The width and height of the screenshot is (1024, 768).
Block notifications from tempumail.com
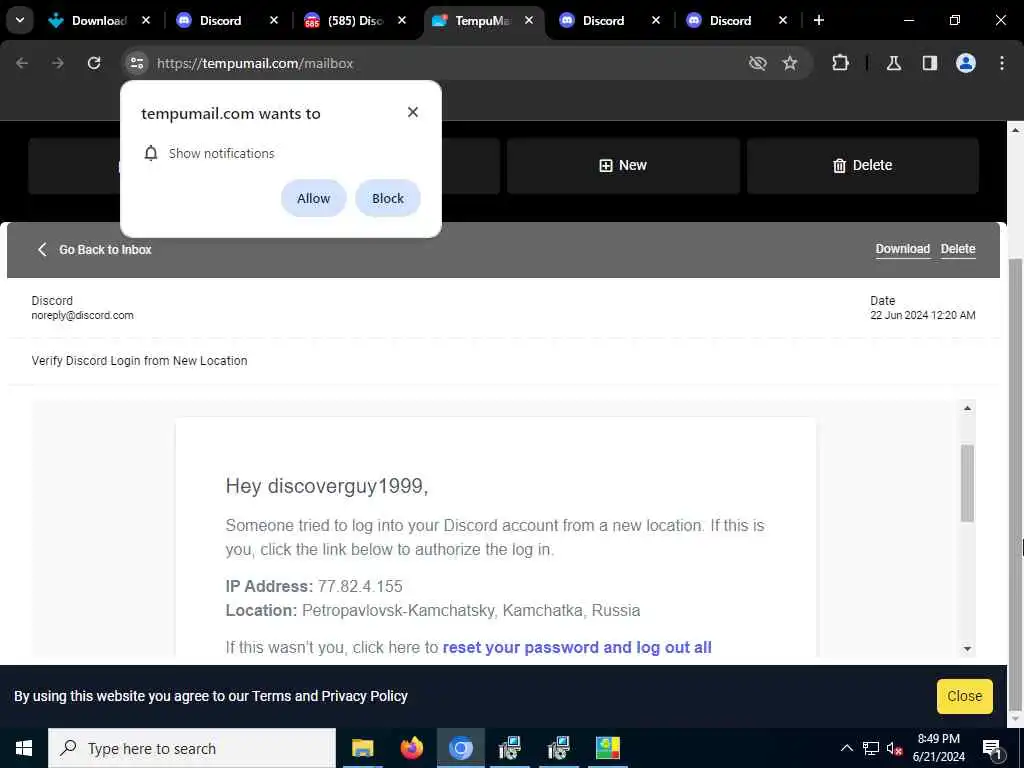(388, 198)
